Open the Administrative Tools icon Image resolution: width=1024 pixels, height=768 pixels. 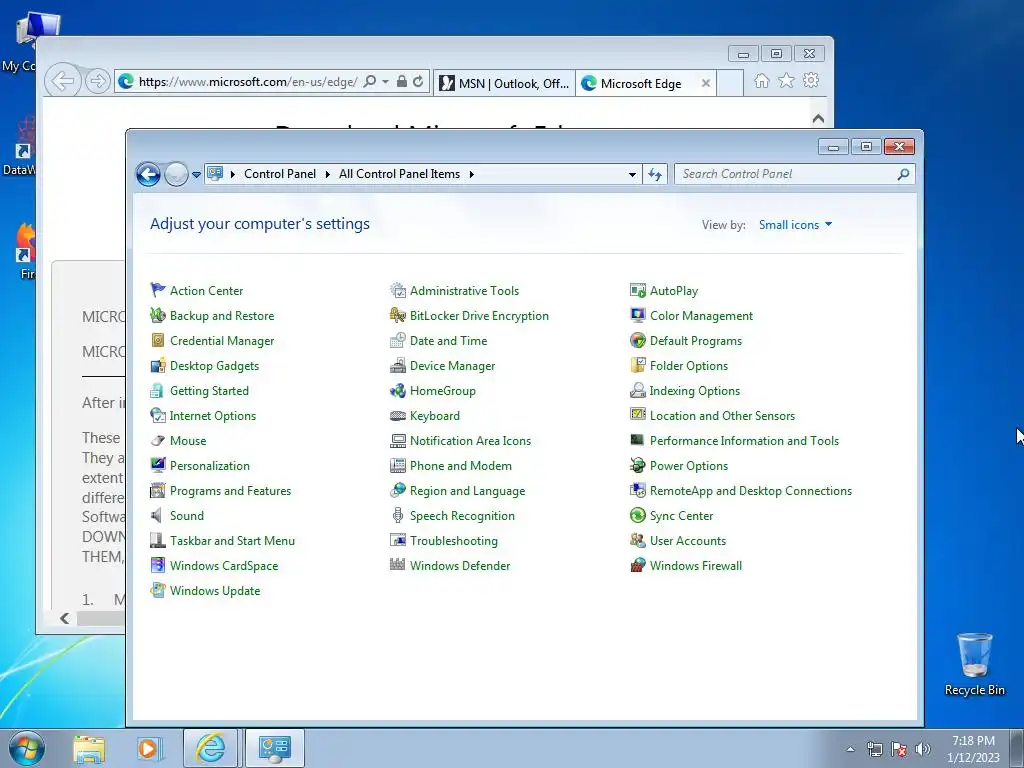[x=398, y=290]
